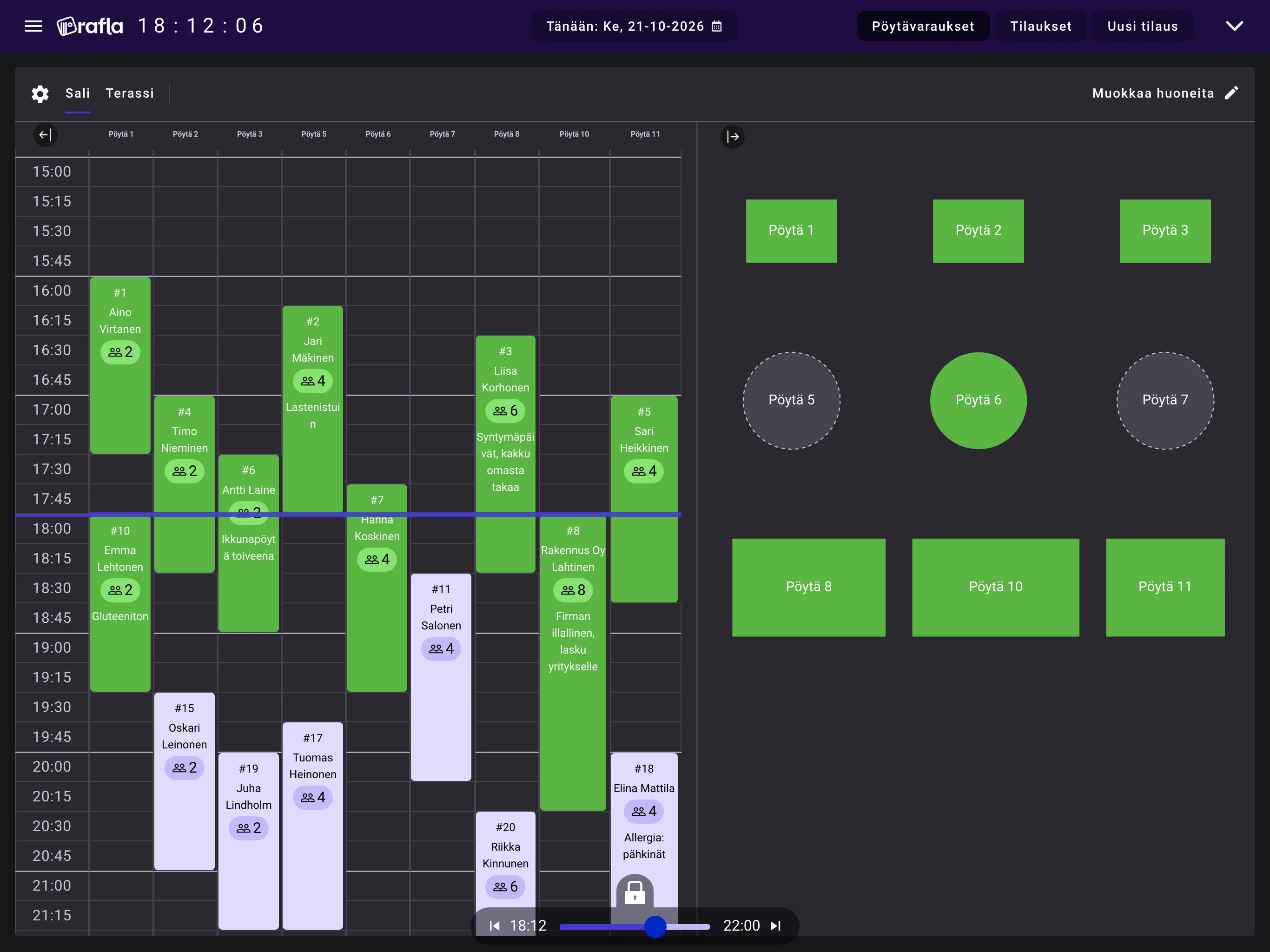Select Pöytä 3 on floor plan
Image resolution: width=1270 pixels, height=952 pixels.
pos(1165,231)
